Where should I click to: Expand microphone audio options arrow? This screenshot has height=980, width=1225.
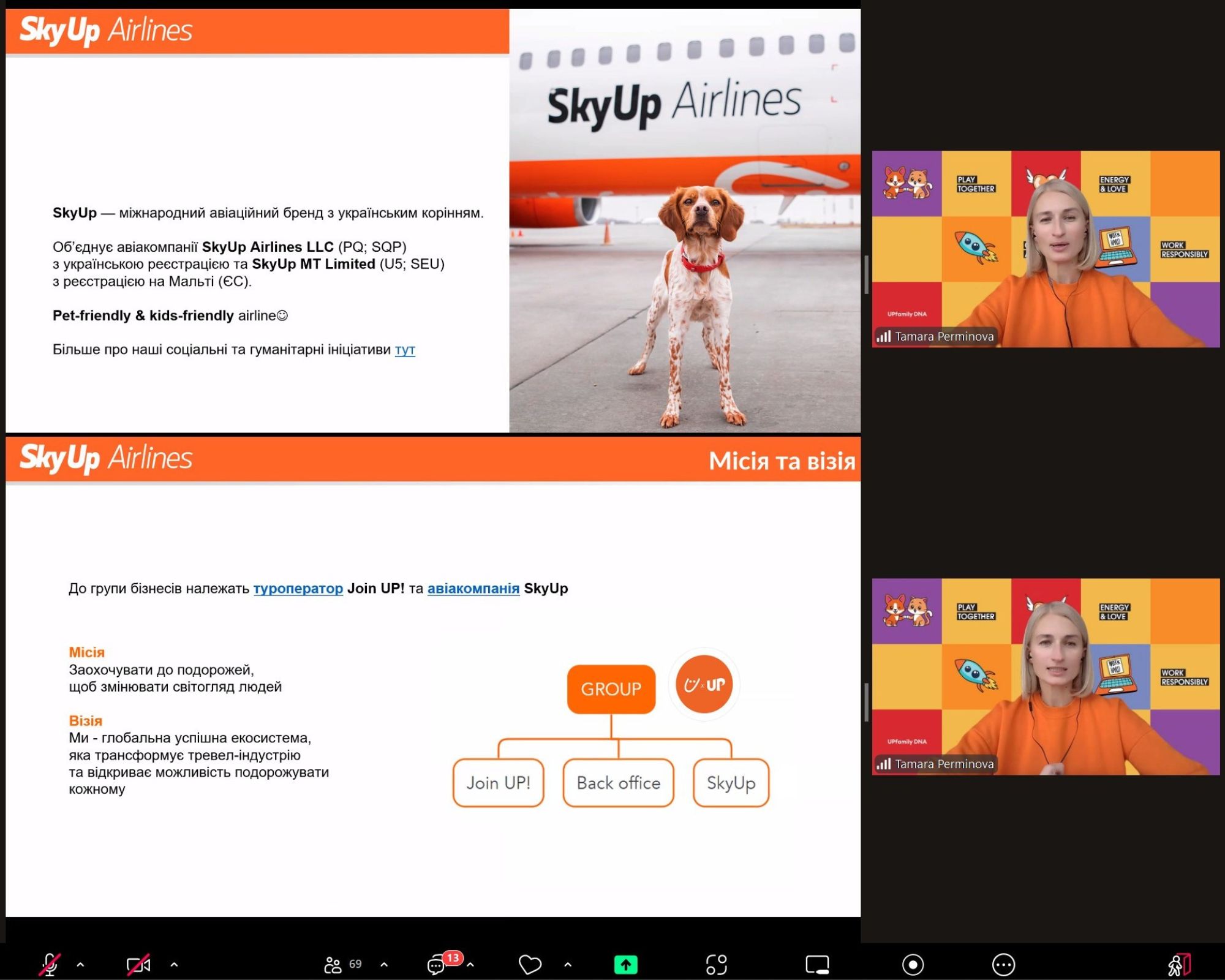(x=80, y=965)
